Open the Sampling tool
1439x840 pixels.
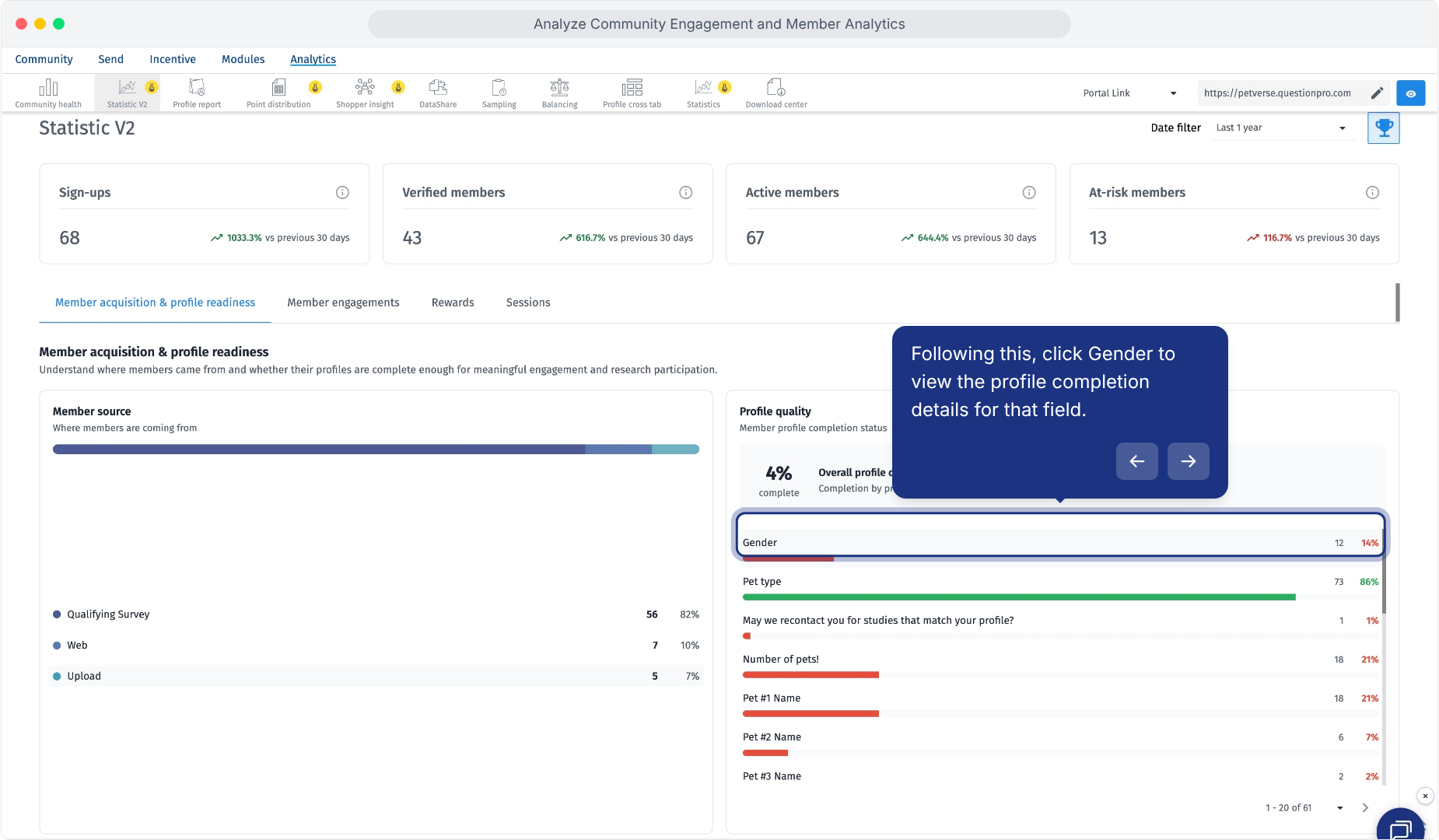pos(499,93)
